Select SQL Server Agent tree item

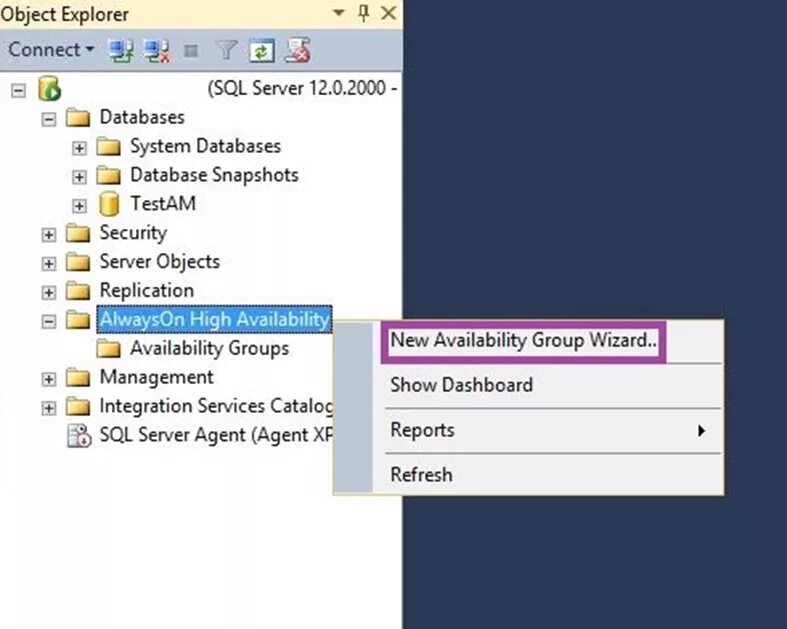point(216,435)
